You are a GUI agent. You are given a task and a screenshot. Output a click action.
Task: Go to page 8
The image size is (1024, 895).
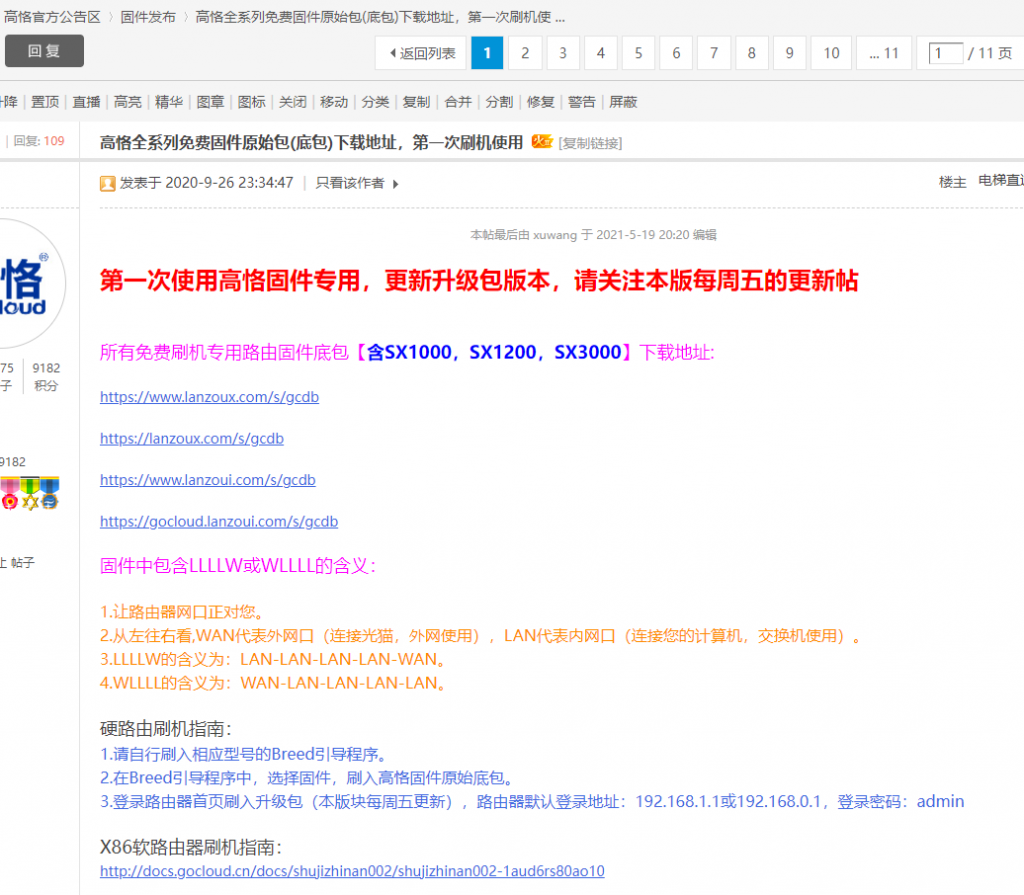pos(752,53)
